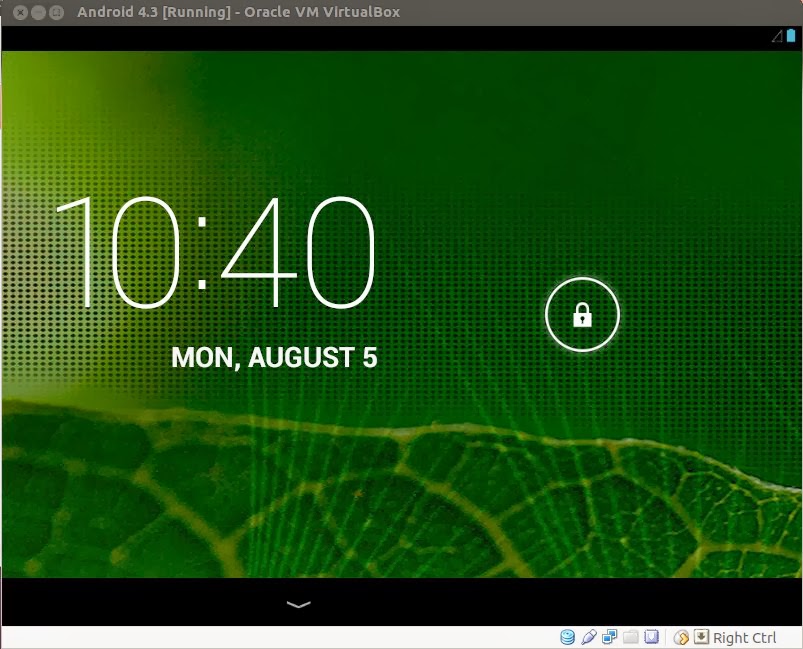Expand the bottom chevron arrow handle
The image size is (803, 649).
coord(298,604)
